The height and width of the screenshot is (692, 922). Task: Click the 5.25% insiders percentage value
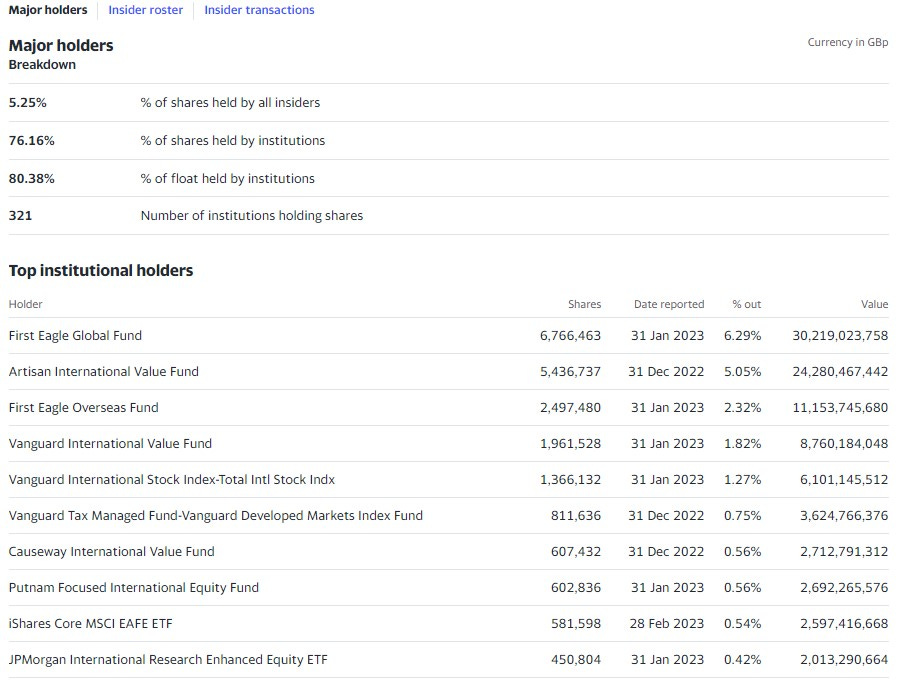coord(28,102)
